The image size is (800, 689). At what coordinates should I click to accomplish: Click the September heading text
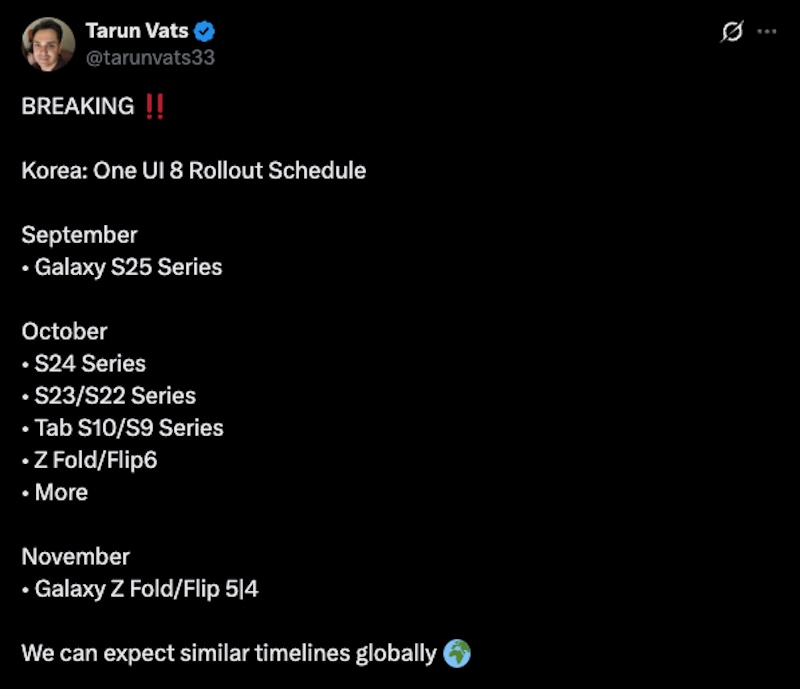[x=79, y=235]
